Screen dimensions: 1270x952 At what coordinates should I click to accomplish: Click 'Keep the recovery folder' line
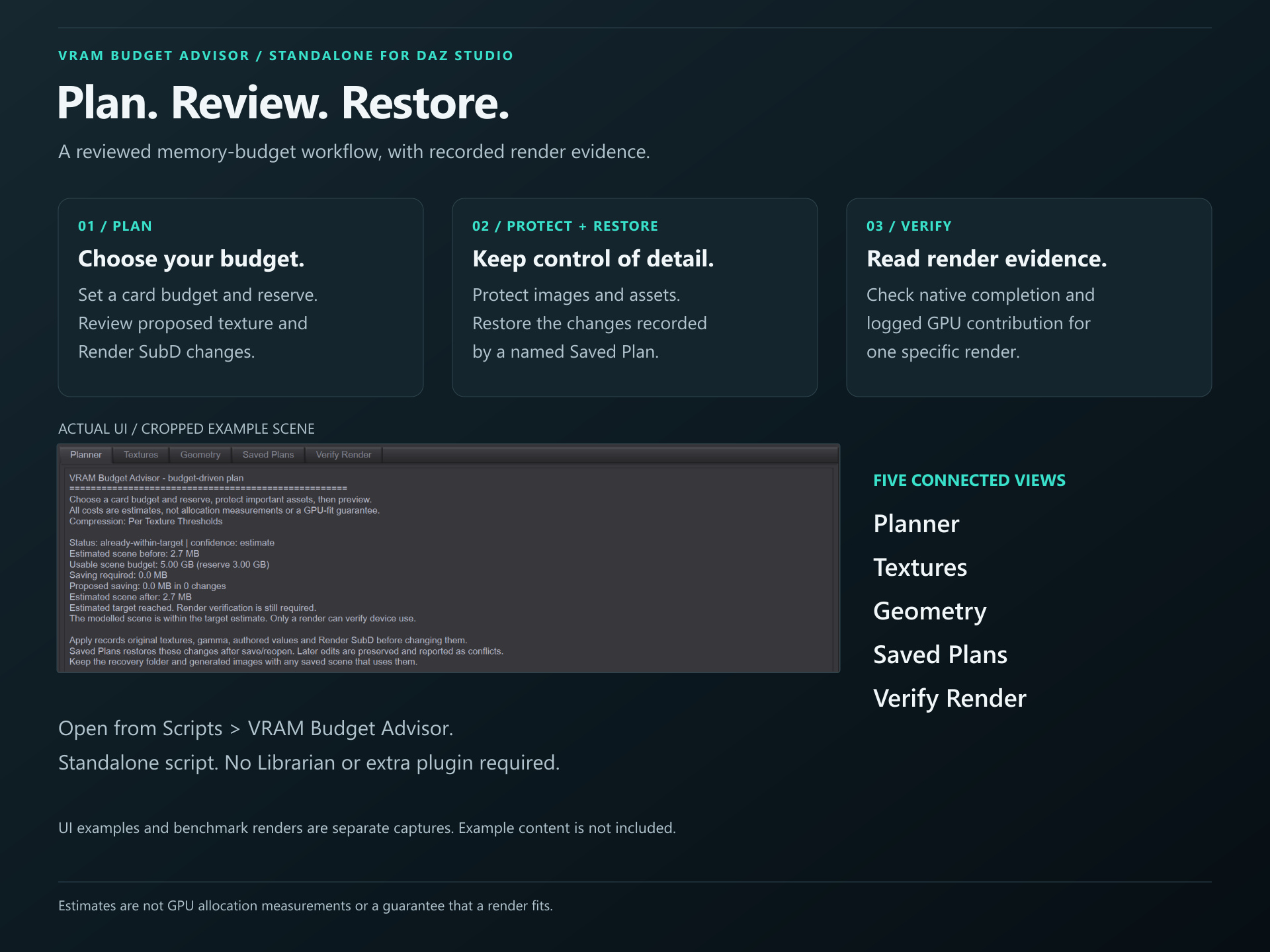[x=243, y=662]
